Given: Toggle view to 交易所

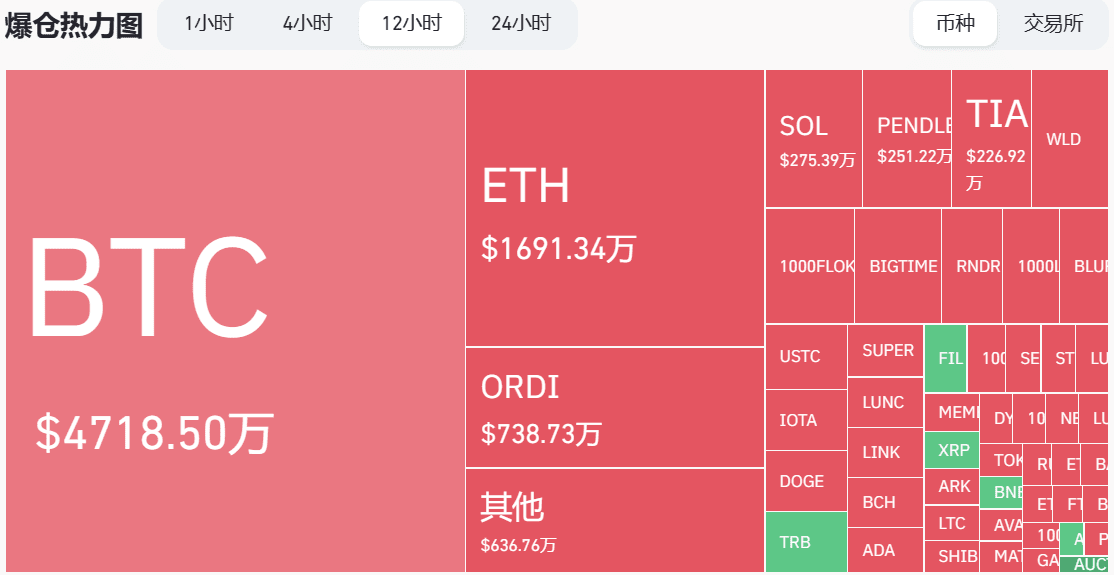Looking at the screenshot, I should pos(1053,23).
